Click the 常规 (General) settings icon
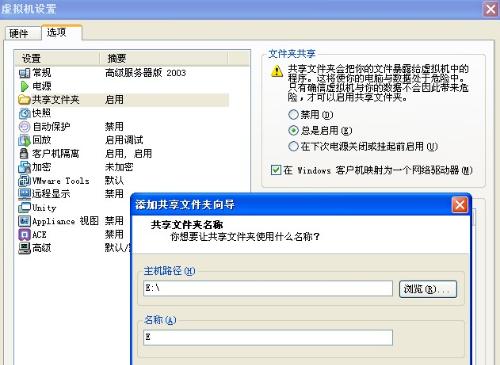This screenshot has width=500, height=365. tap(25, 73)
